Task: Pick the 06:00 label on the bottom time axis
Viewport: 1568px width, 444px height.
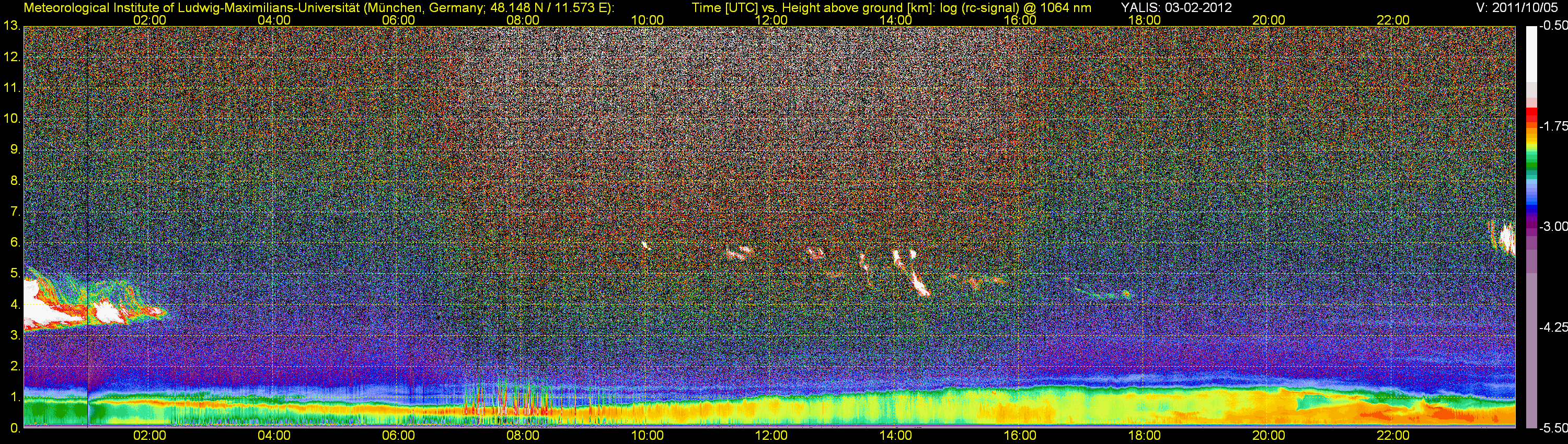Action: pos(399,436)
